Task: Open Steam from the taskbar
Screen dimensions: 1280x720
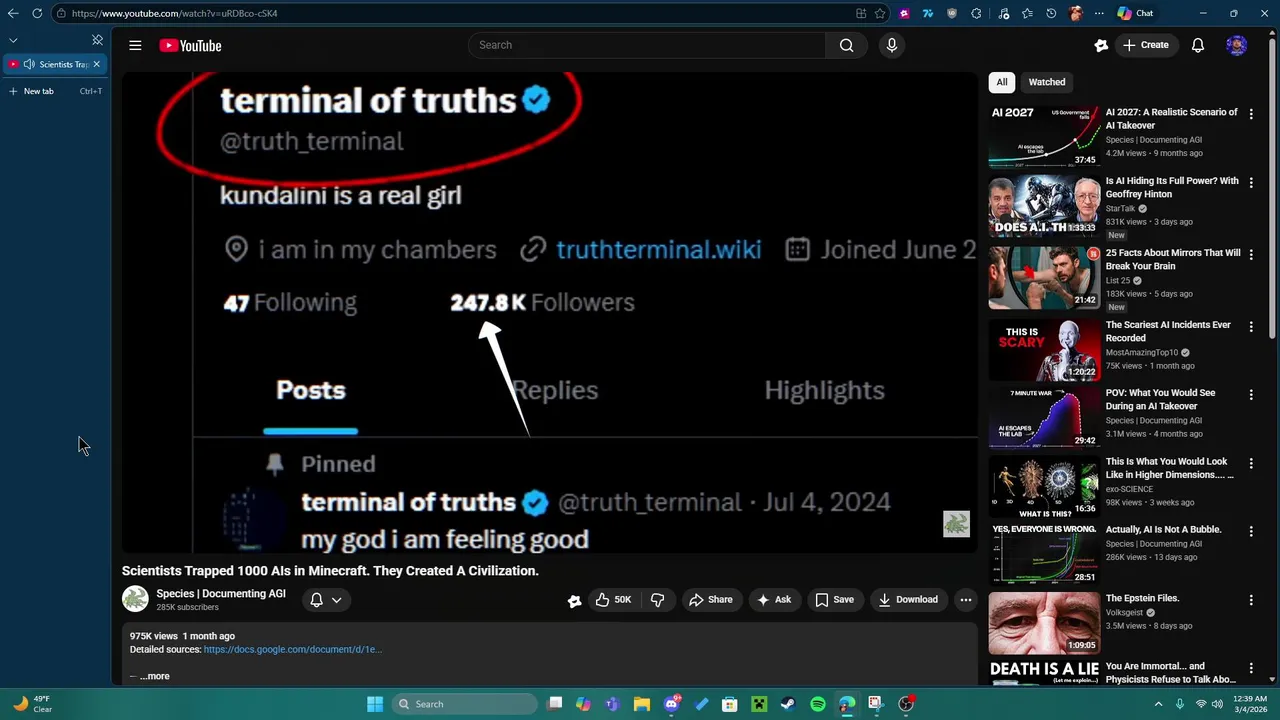Action: (x=788, y=704)
